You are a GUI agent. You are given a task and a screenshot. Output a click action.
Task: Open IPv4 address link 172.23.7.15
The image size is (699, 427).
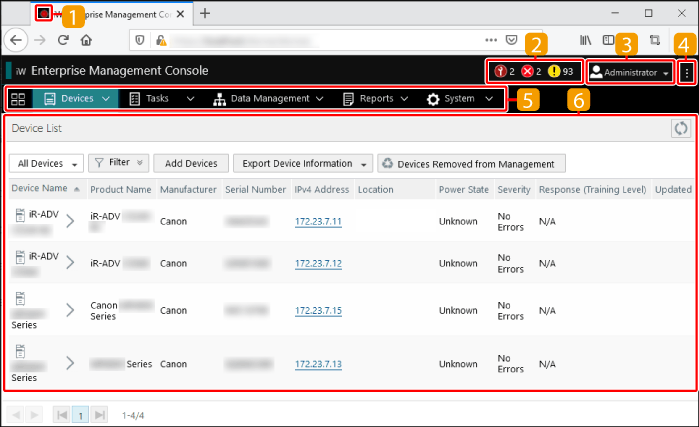coord(318,311)
